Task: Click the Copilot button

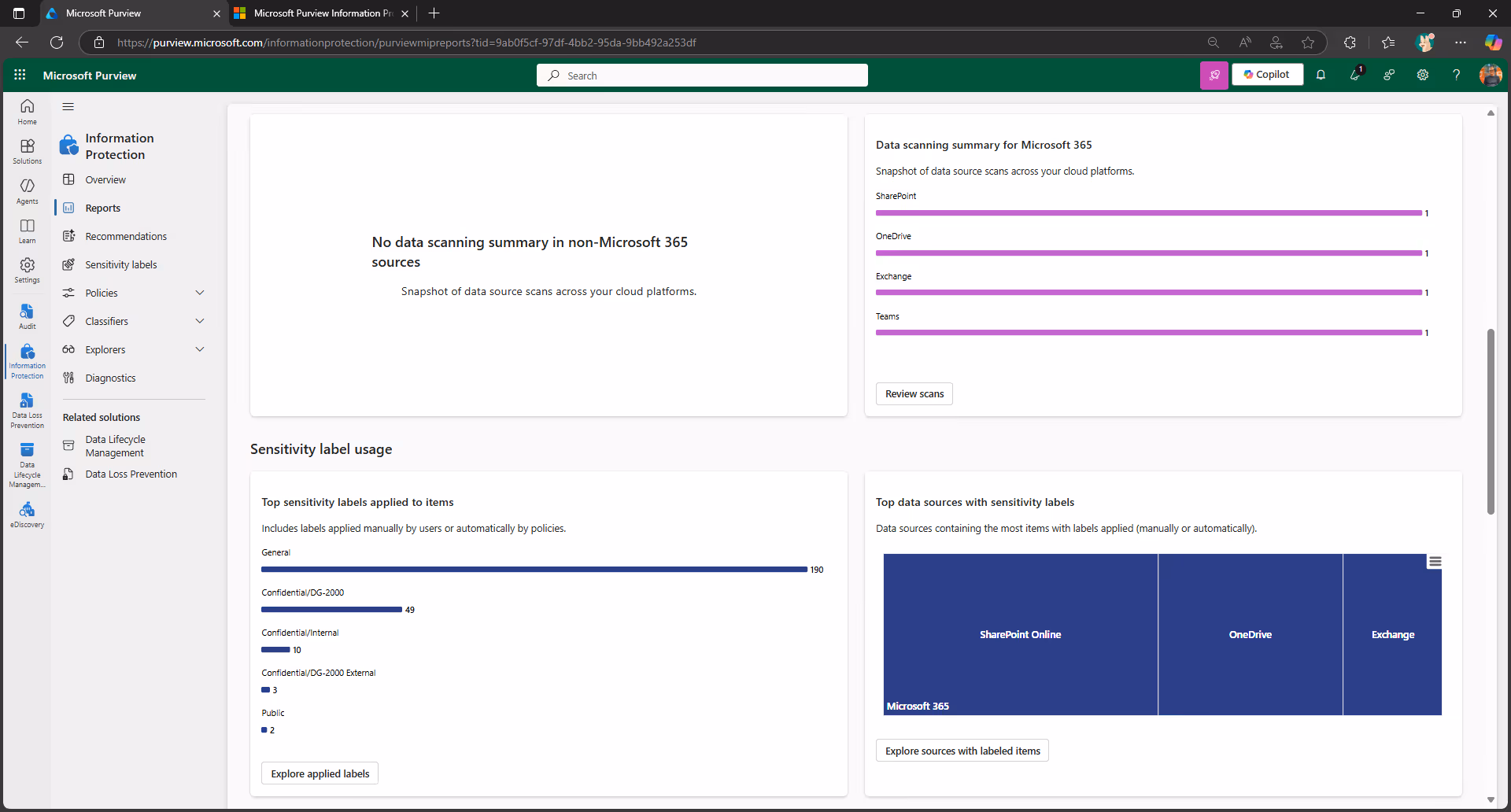Action: coord(1267,75)
